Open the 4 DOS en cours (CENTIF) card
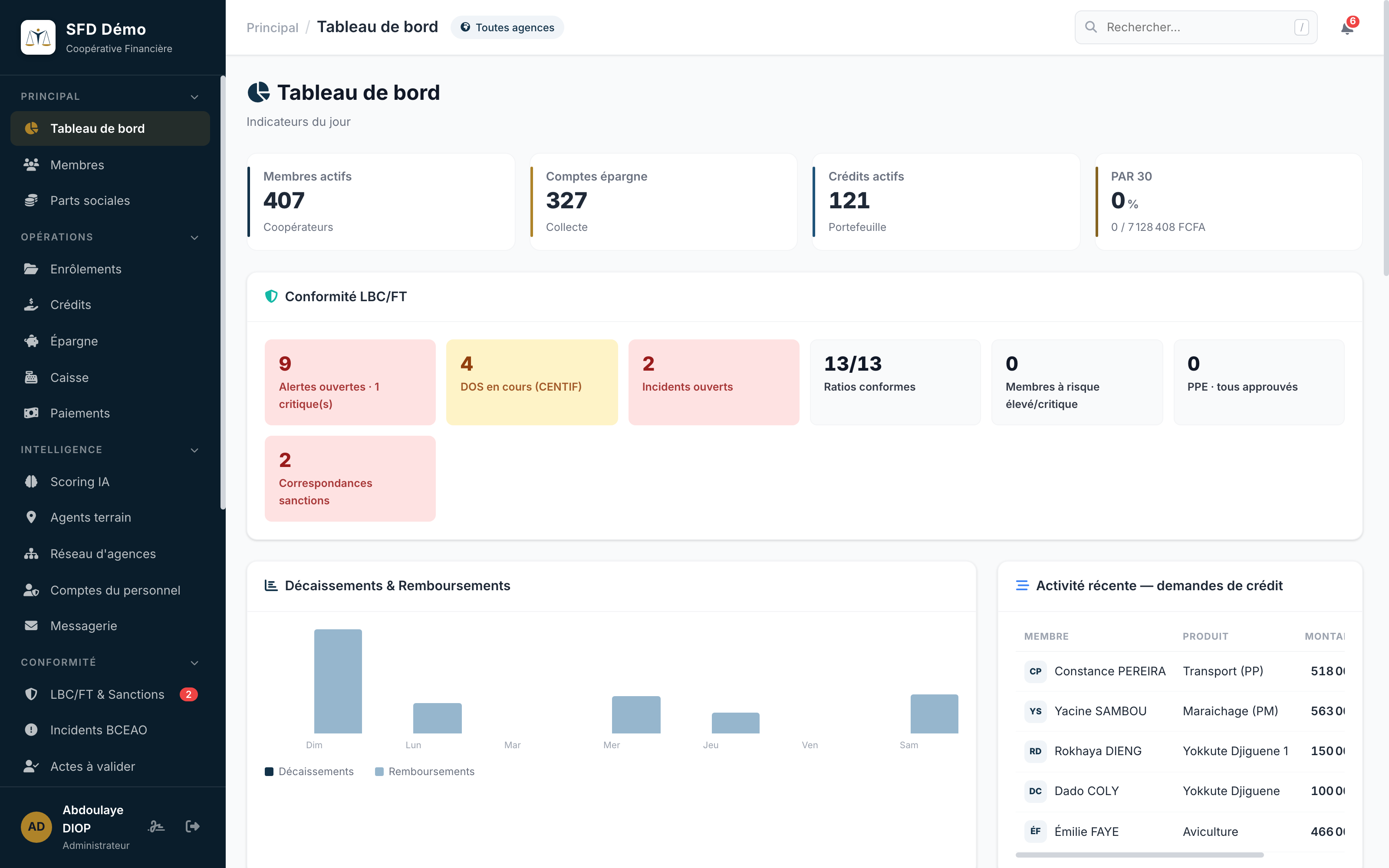 coord(531,382)
